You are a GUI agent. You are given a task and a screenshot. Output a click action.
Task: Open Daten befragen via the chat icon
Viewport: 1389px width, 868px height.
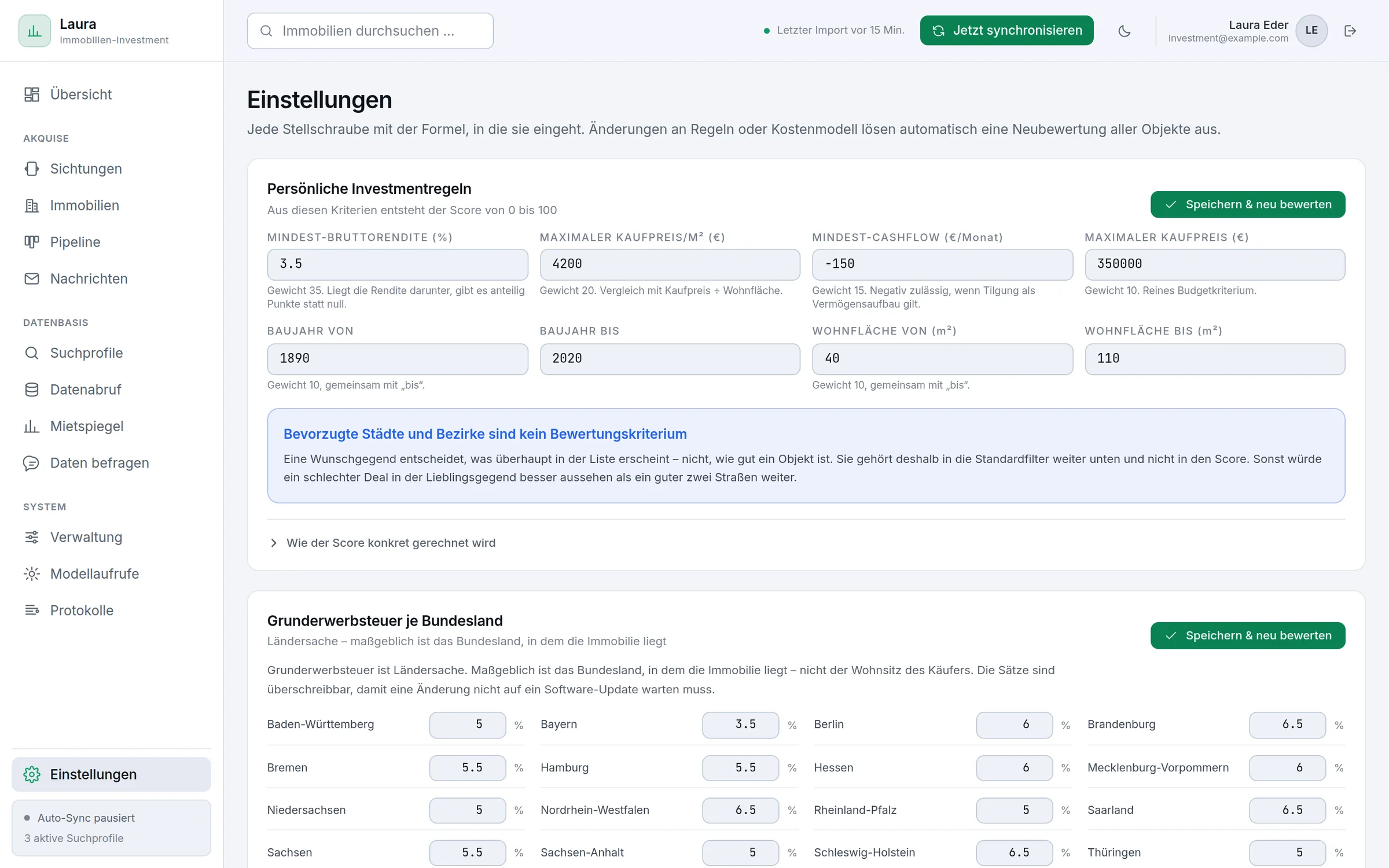[32, 463]
